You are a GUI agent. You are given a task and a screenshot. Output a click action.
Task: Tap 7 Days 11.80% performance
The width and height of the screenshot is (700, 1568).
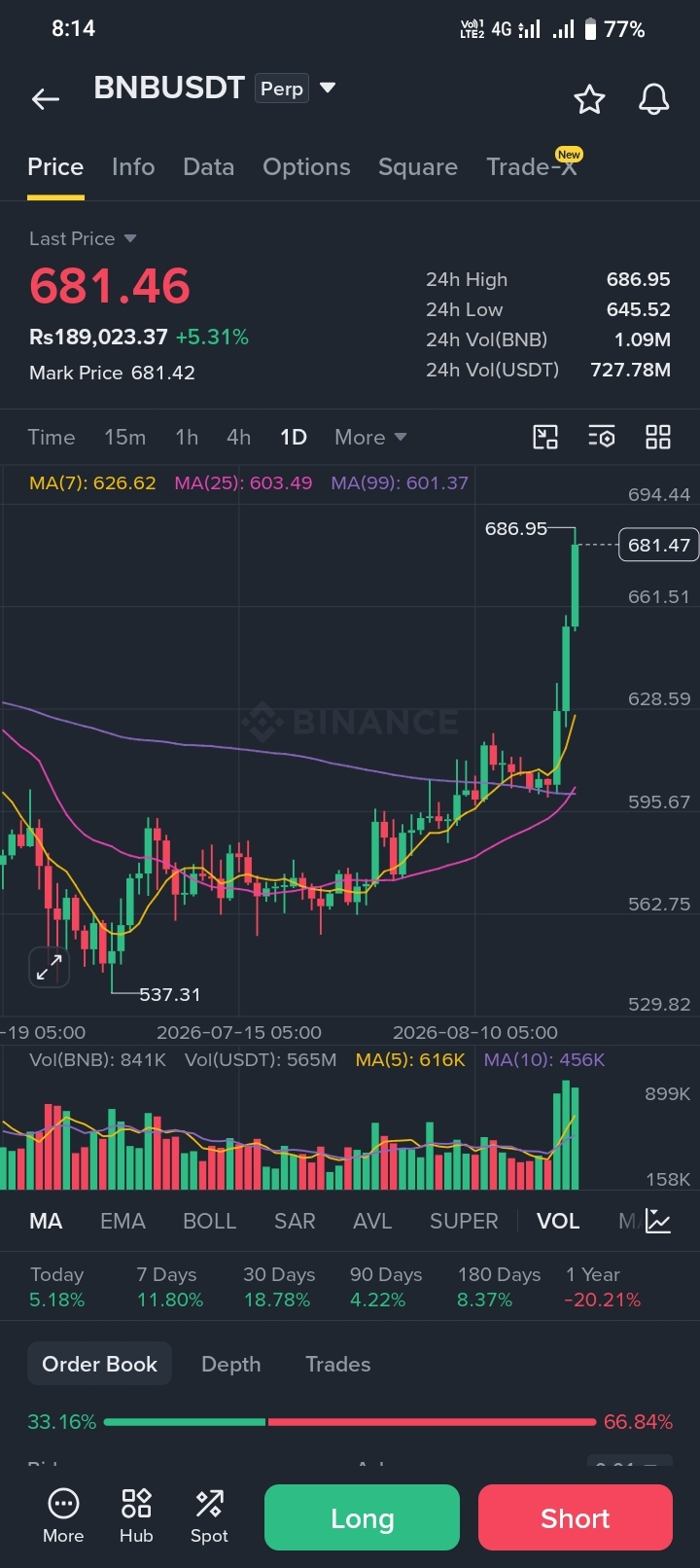(x=169, y=1287)
